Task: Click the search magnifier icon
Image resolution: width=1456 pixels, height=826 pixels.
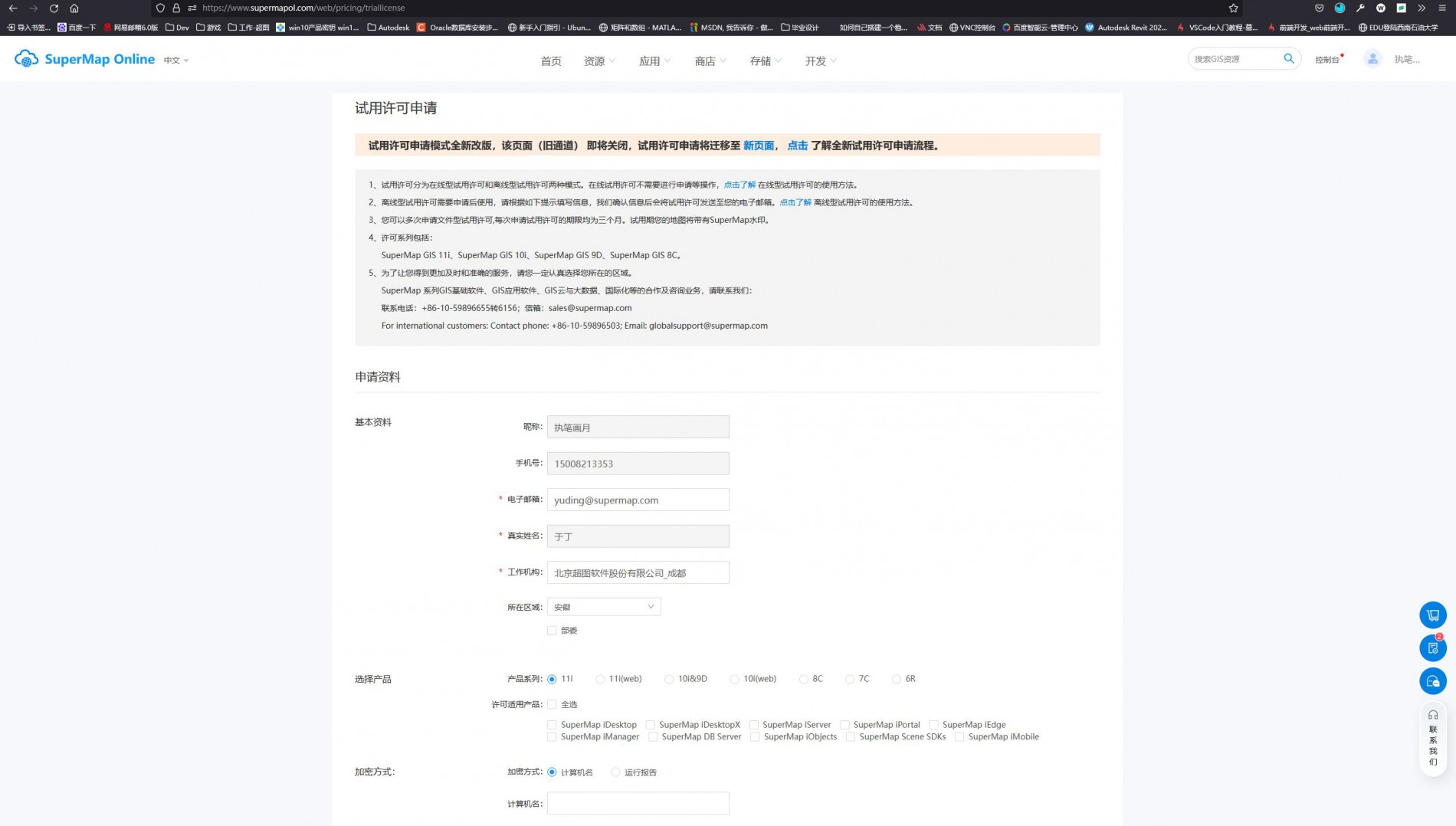Action: coord(1289,58)
